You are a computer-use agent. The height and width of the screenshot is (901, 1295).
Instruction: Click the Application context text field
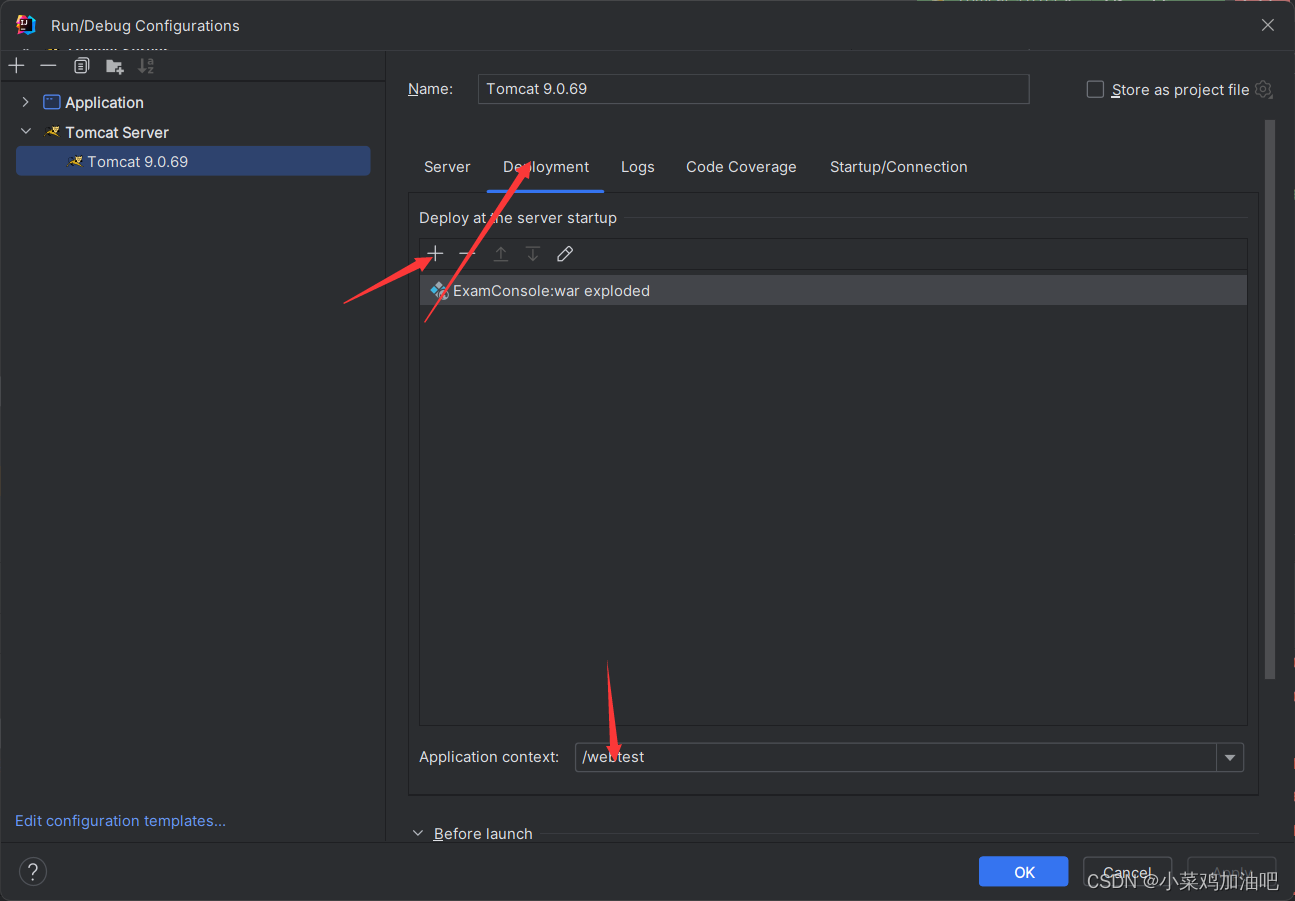[895, 758]
